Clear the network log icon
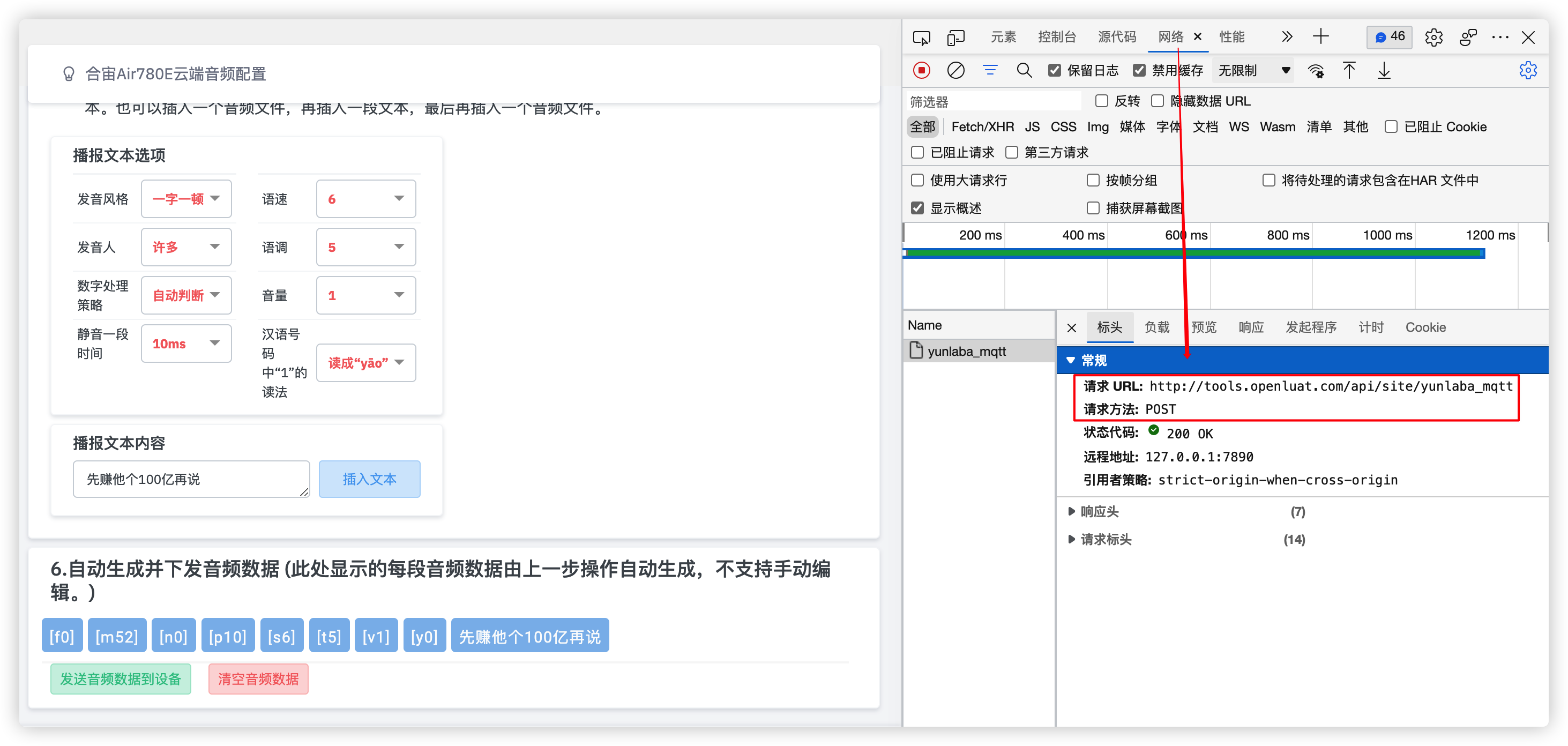The image size is (1568, 746). coord(955,71)
